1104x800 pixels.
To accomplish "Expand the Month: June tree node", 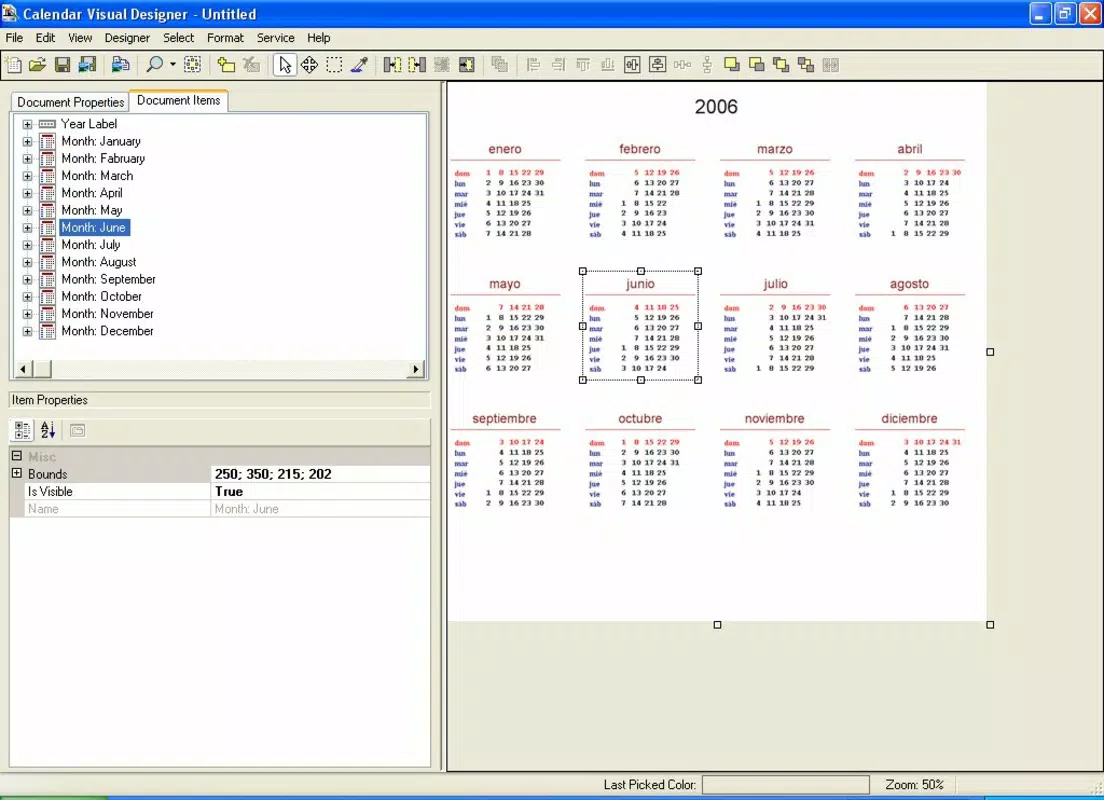I will pyautogui.click(x=27, y=227).
